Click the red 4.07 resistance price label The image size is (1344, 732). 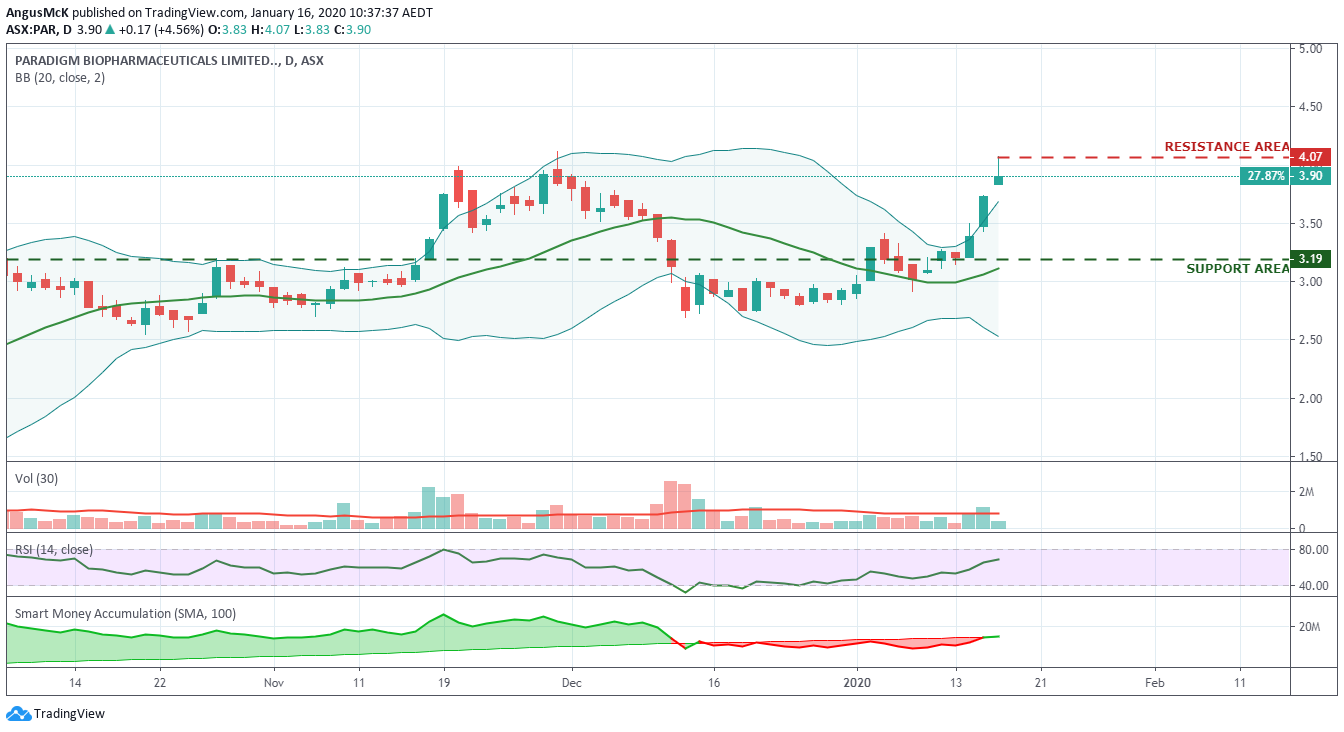[x=1310, y=157]
